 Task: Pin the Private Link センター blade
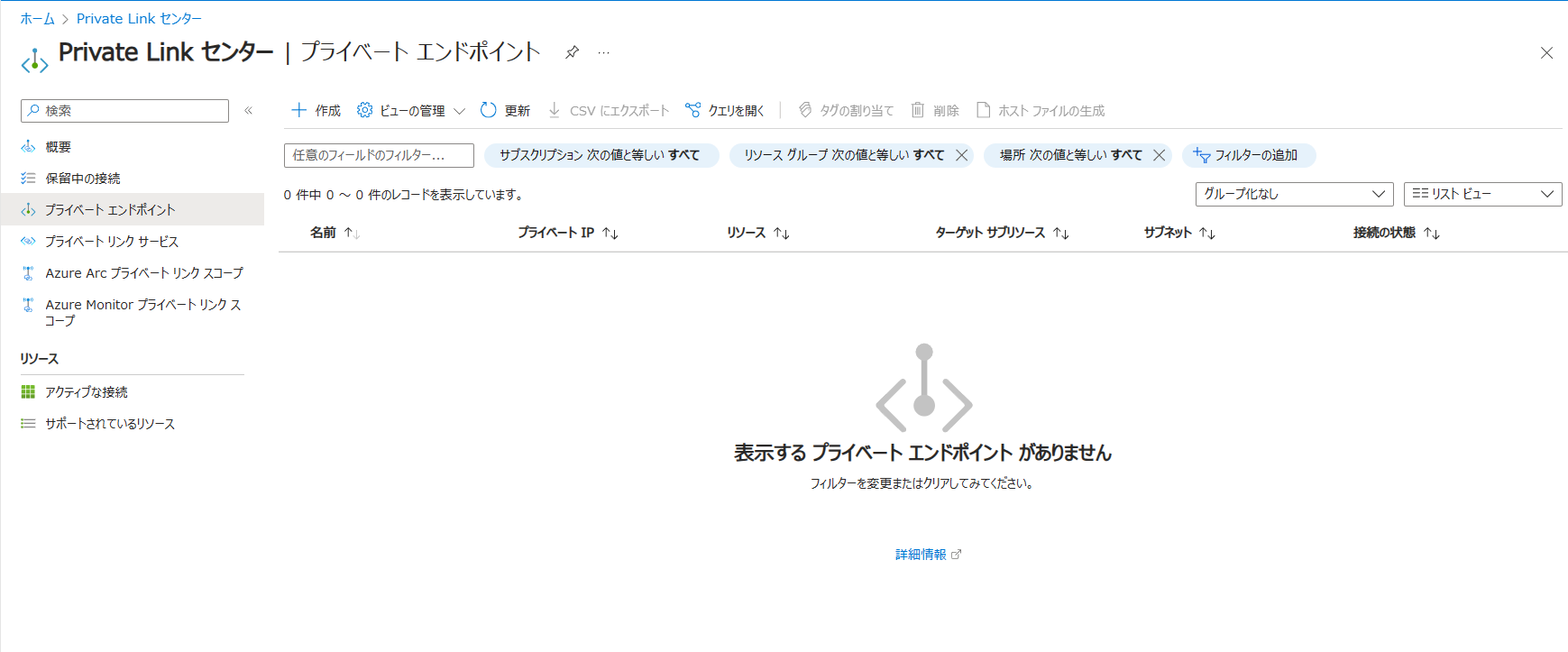[572, 52]
